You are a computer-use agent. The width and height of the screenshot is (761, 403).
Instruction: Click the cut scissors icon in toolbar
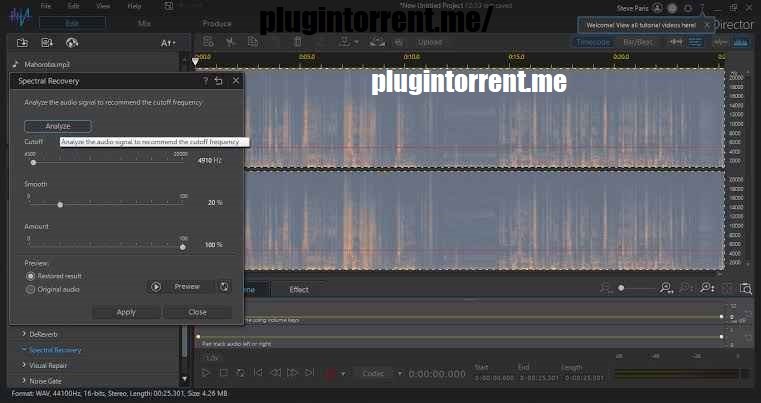click(230, 42)
